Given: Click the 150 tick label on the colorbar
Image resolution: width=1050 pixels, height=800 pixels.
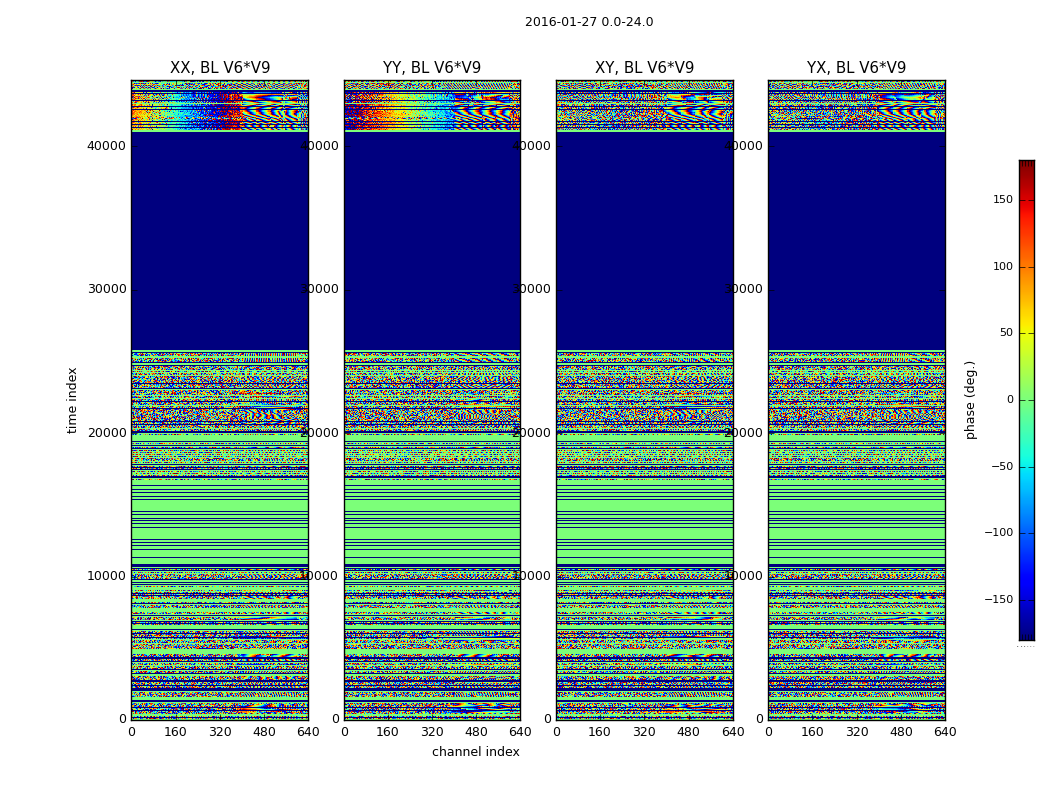Looking at the screenshot, I should click(1002, 200).
